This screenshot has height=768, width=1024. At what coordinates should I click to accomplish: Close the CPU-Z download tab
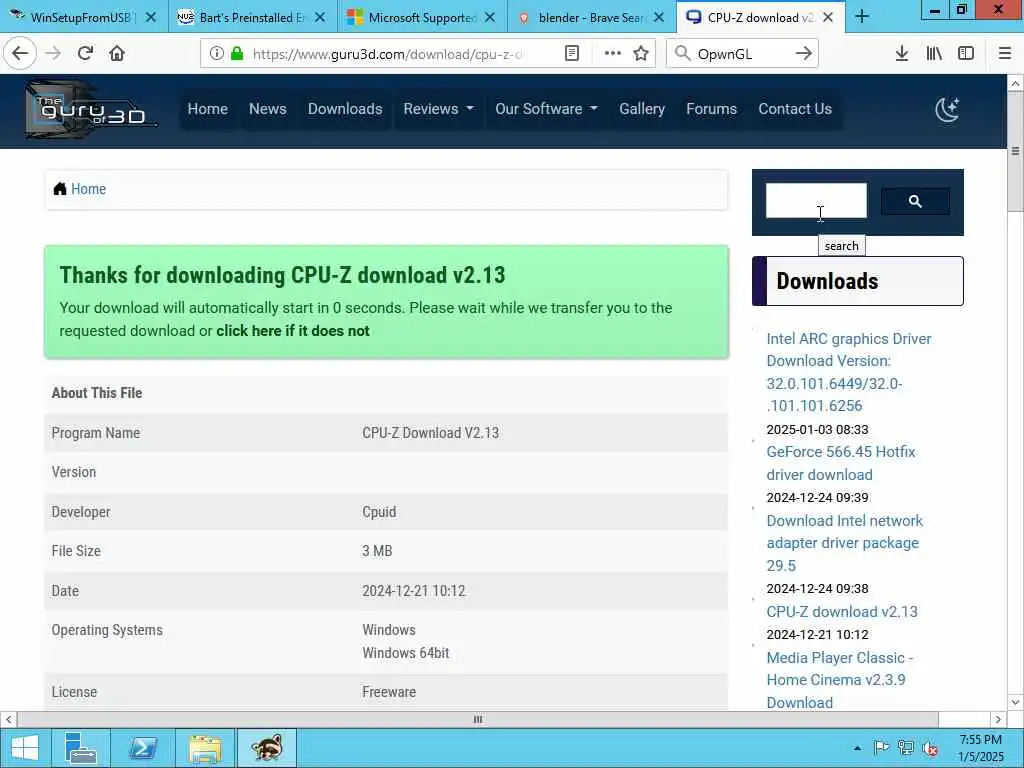(x=828, y=17)
